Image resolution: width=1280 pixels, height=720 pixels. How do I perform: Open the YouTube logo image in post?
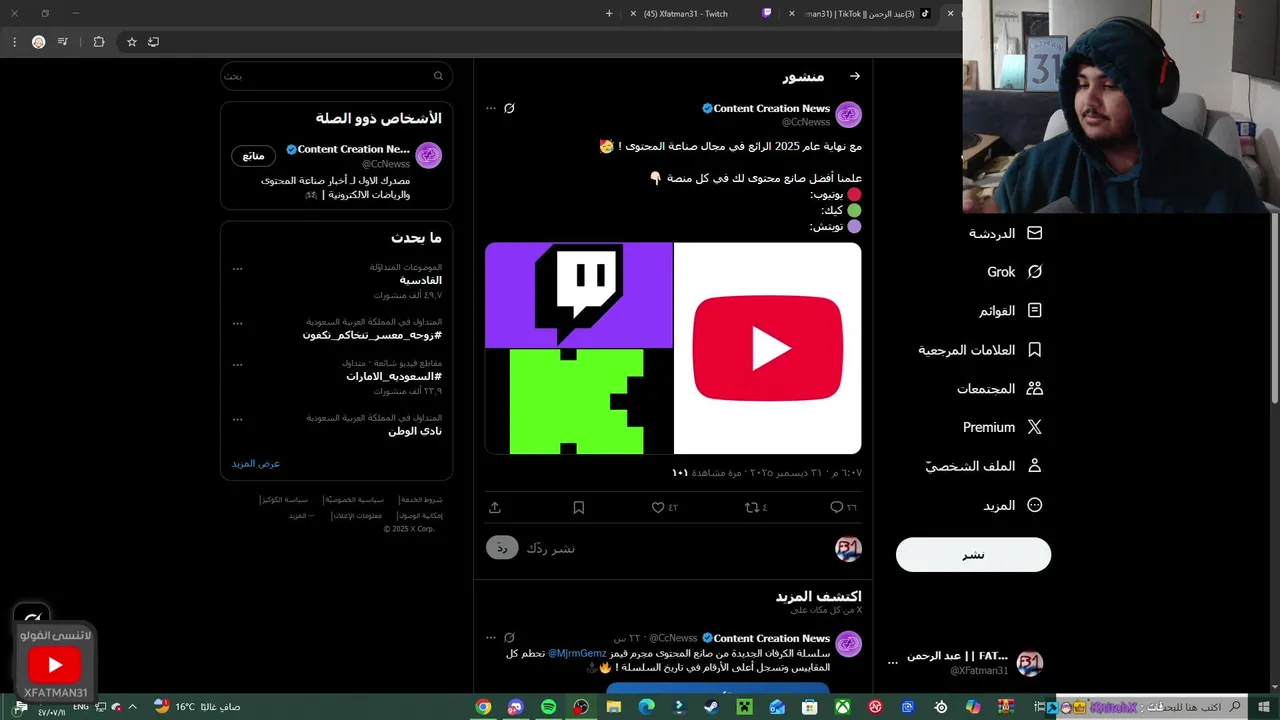pyautogui.click(x=767, y=348)
